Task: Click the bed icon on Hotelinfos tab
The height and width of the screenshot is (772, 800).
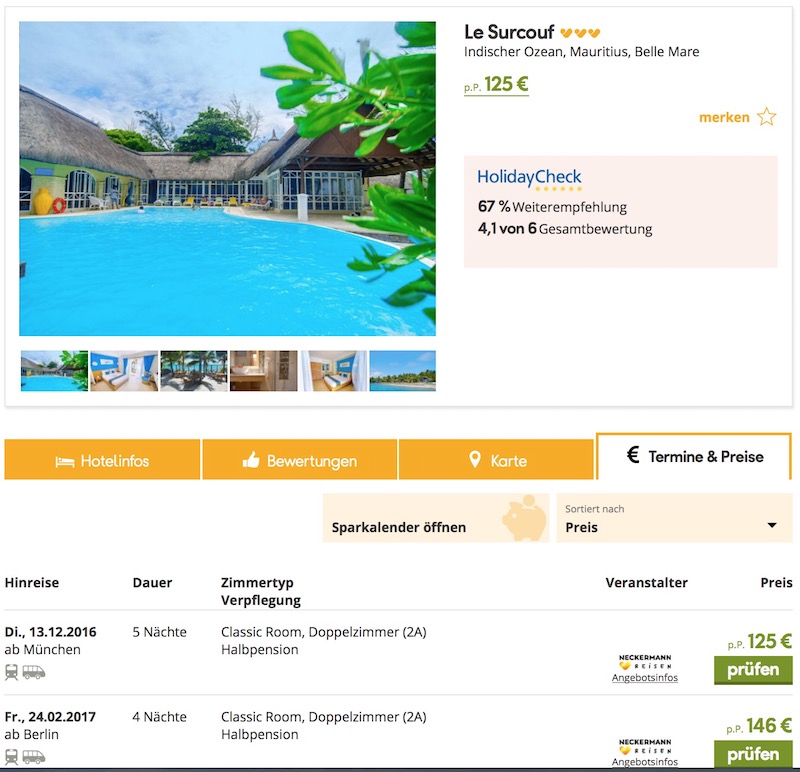Action: (x=65, y=461)
